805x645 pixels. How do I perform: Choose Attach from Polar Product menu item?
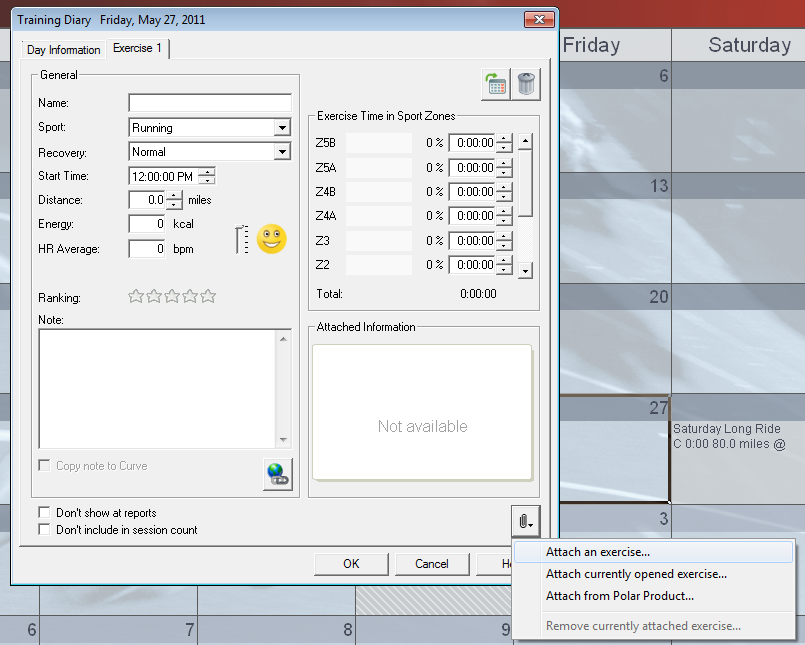click(x=620, y=596)
